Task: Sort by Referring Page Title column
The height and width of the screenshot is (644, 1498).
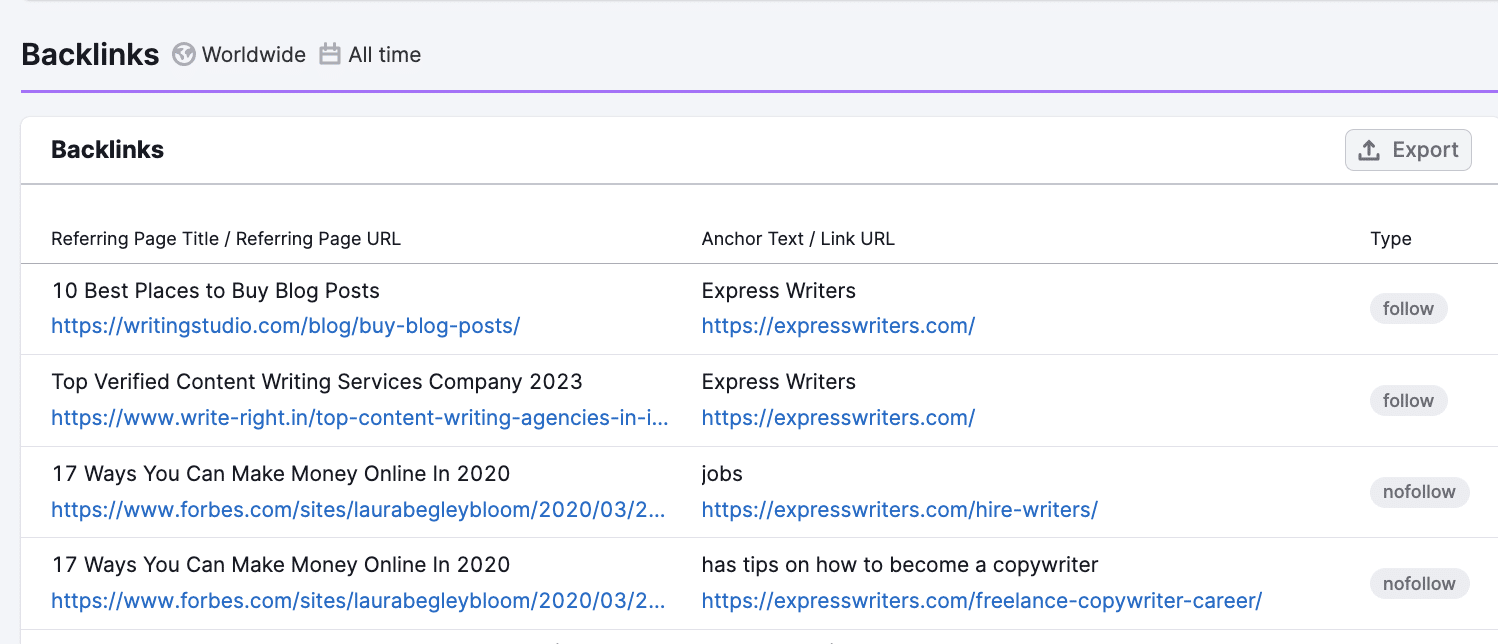Action: click(x=225, y=239)
